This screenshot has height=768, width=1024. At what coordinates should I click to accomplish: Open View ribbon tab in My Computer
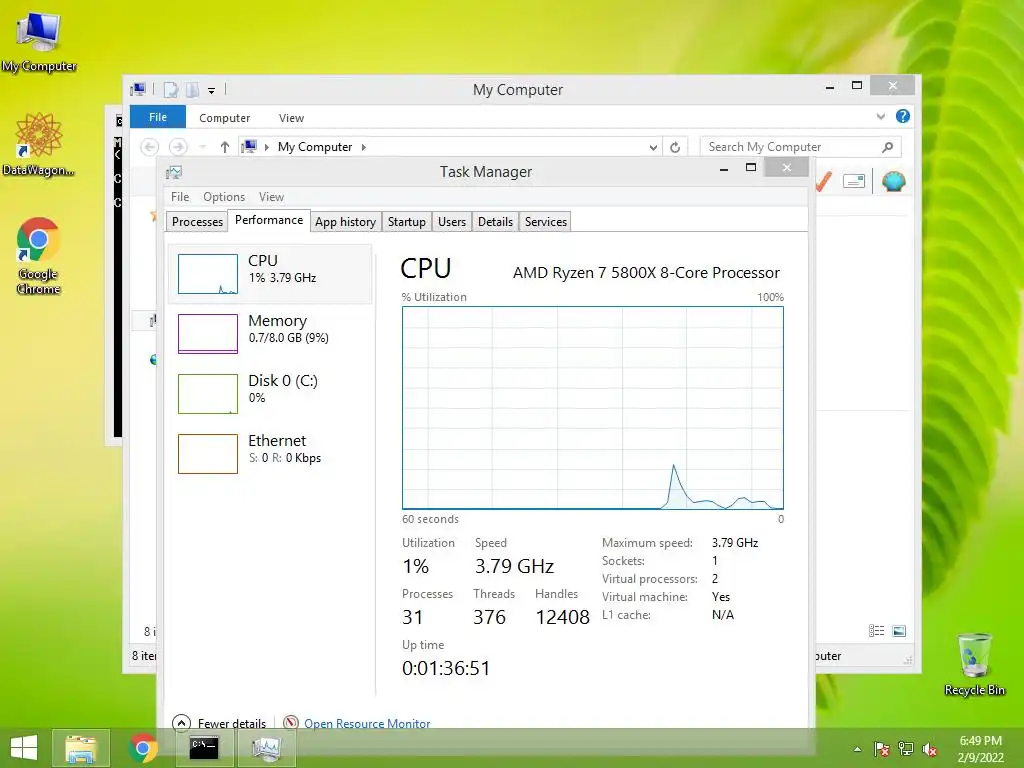click(291, 118)
